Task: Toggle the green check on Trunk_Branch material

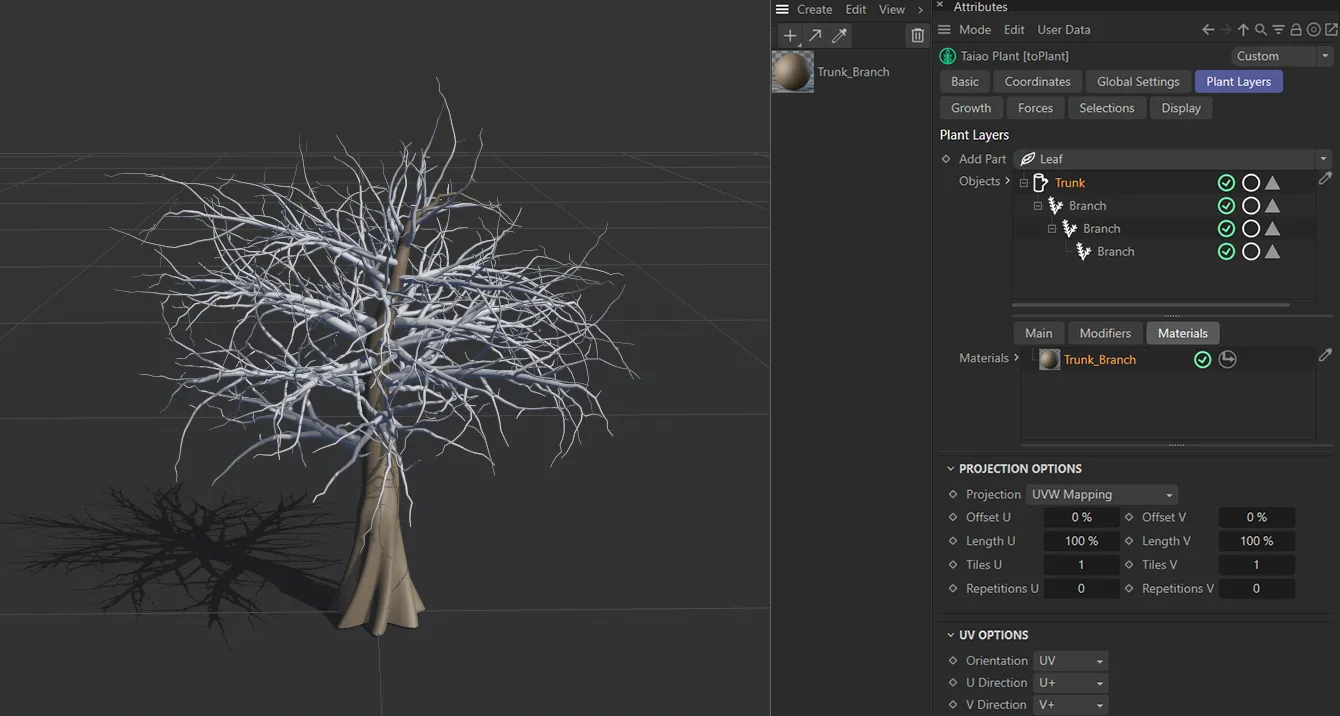Action: tap(1203, 359)
